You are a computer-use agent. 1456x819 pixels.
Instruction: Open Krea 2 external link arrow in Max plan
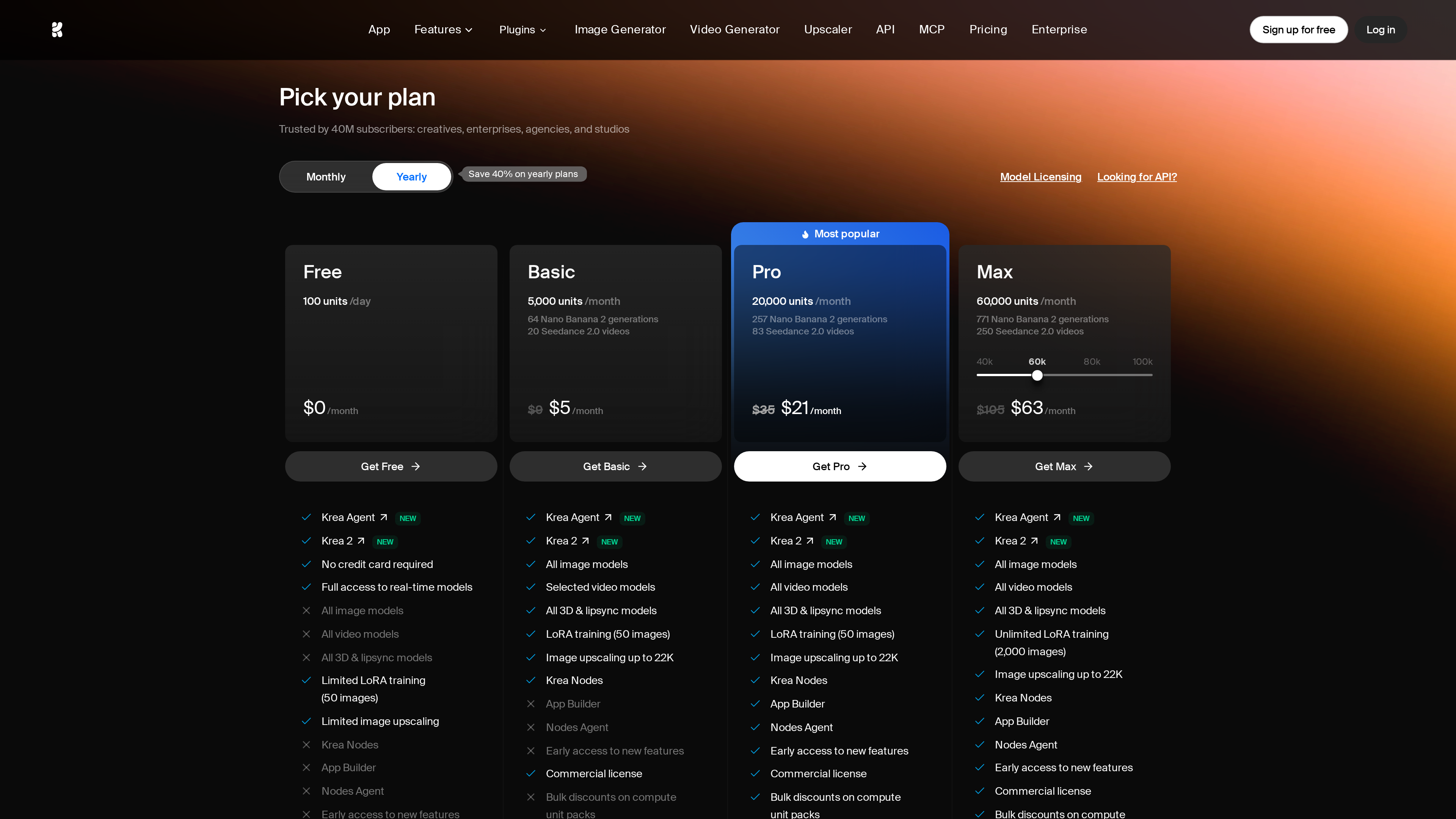pyautogui.click(x=1034, y=541)
